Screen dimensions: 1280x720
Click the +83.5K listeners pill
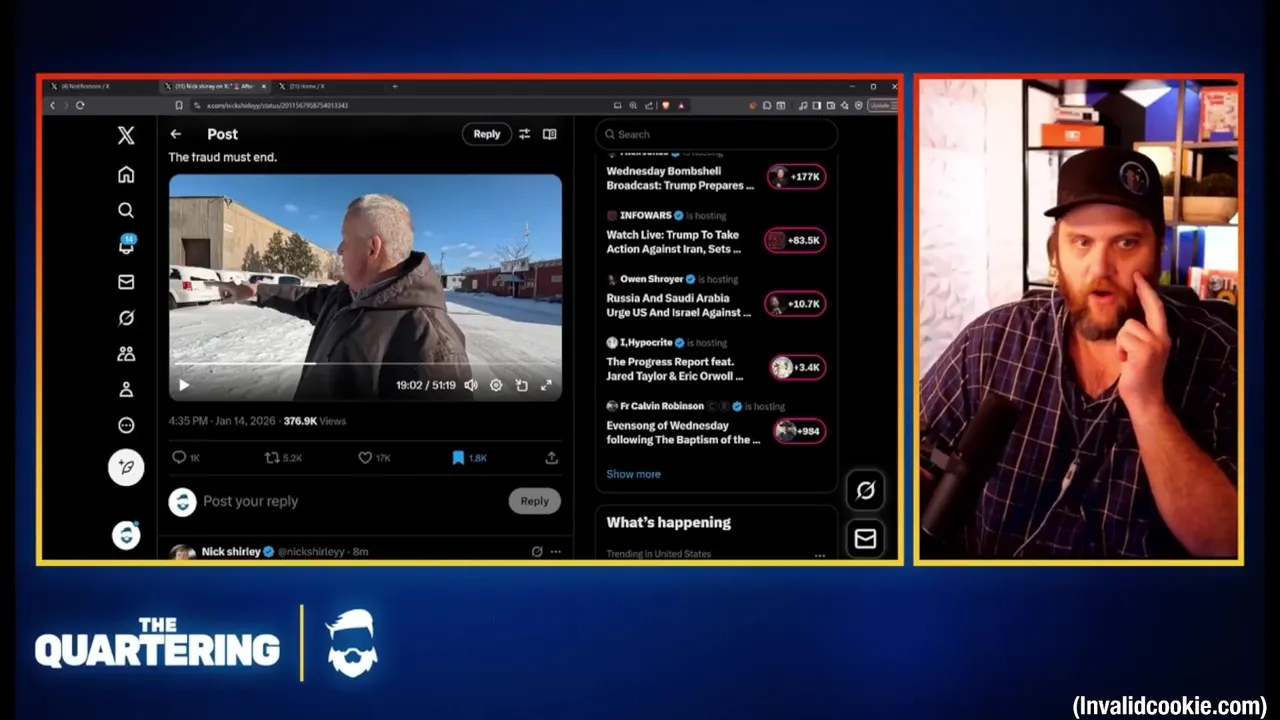pos(795,240)
